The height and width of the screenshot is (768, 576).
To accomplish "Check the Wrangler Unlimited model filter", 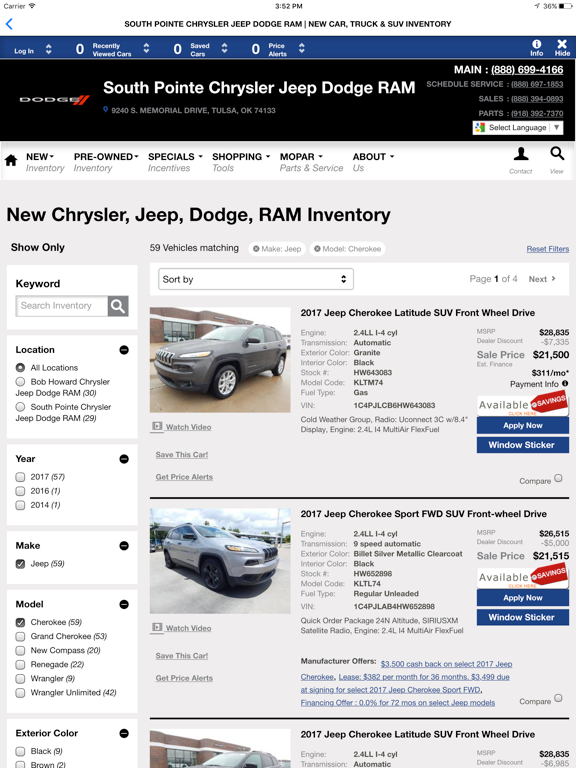I will coord(20,693).
